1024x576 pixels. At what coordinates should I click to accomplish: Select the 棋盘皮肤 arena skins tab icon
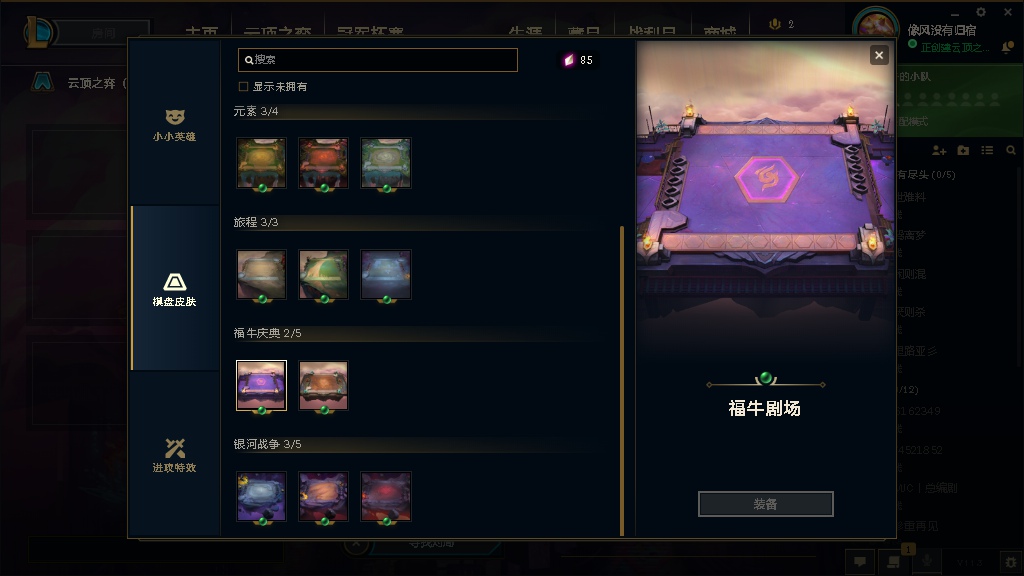tap(174, 282)
